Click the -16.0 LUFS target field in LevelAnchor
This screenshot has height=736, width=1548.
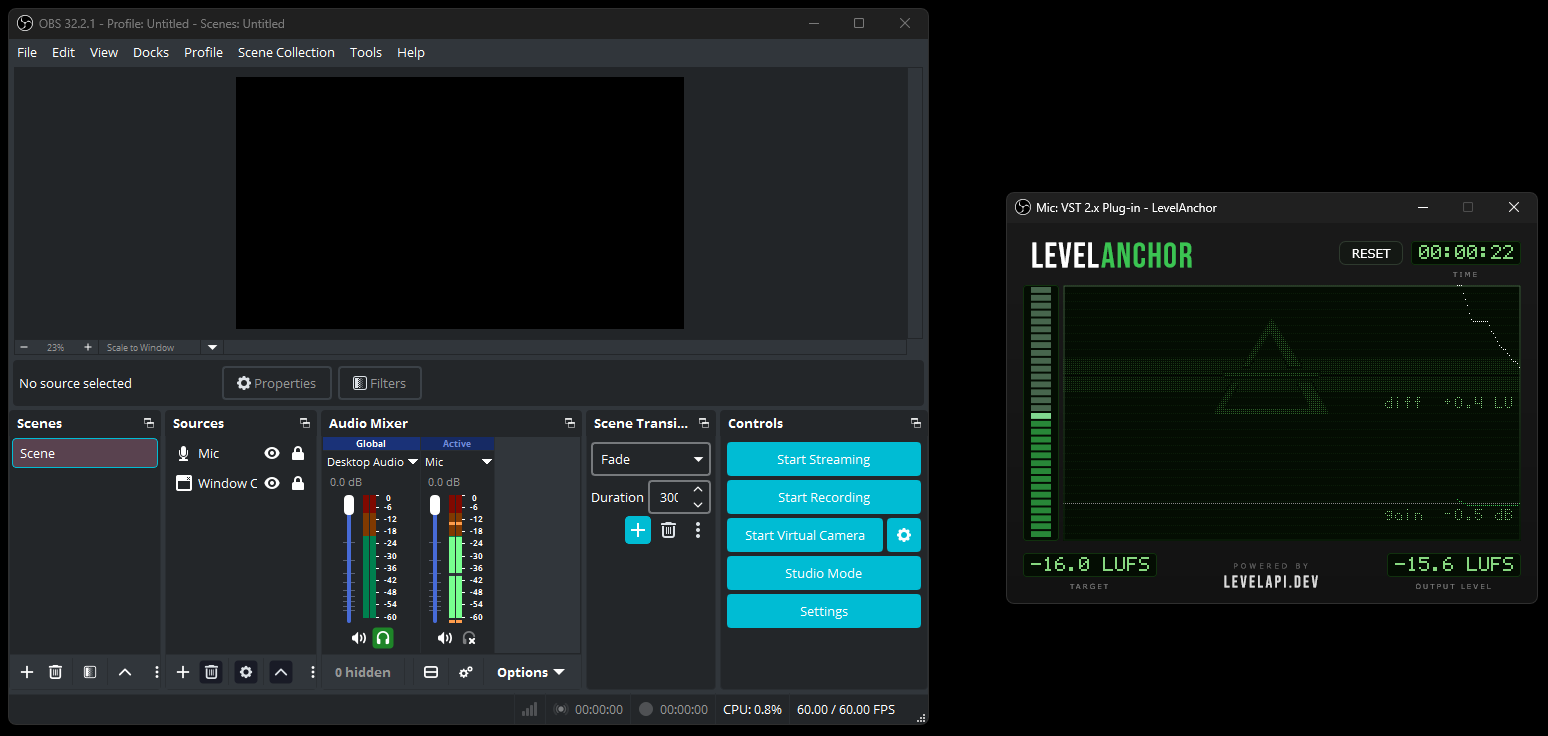pyautogui.click(x=1090, y=564)
